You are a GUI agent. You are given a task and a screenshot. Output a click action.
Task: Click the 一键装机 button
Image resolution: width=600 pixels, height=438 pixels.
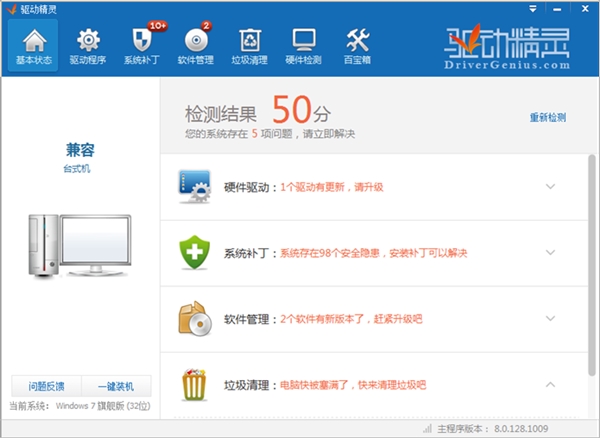tap(116, 386)
